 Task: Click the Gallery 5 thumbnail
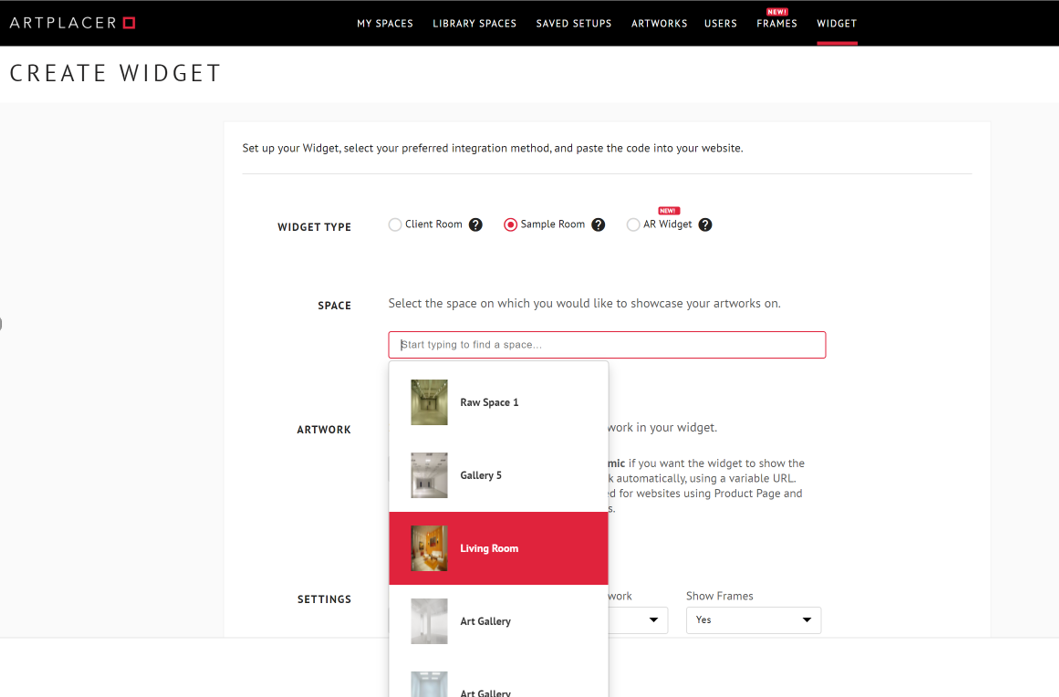(429, 475)
